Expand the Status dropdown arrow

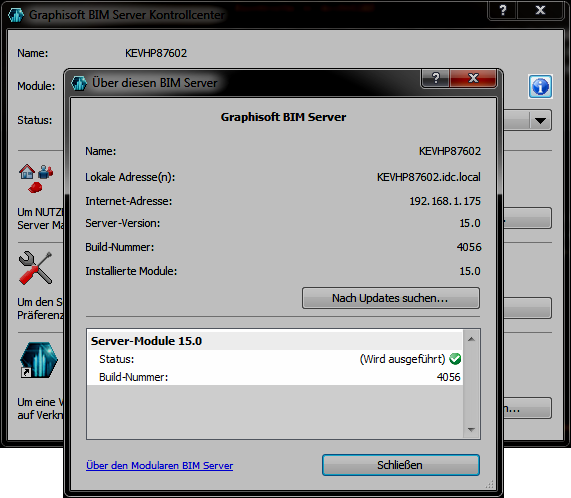coord(540,120)
